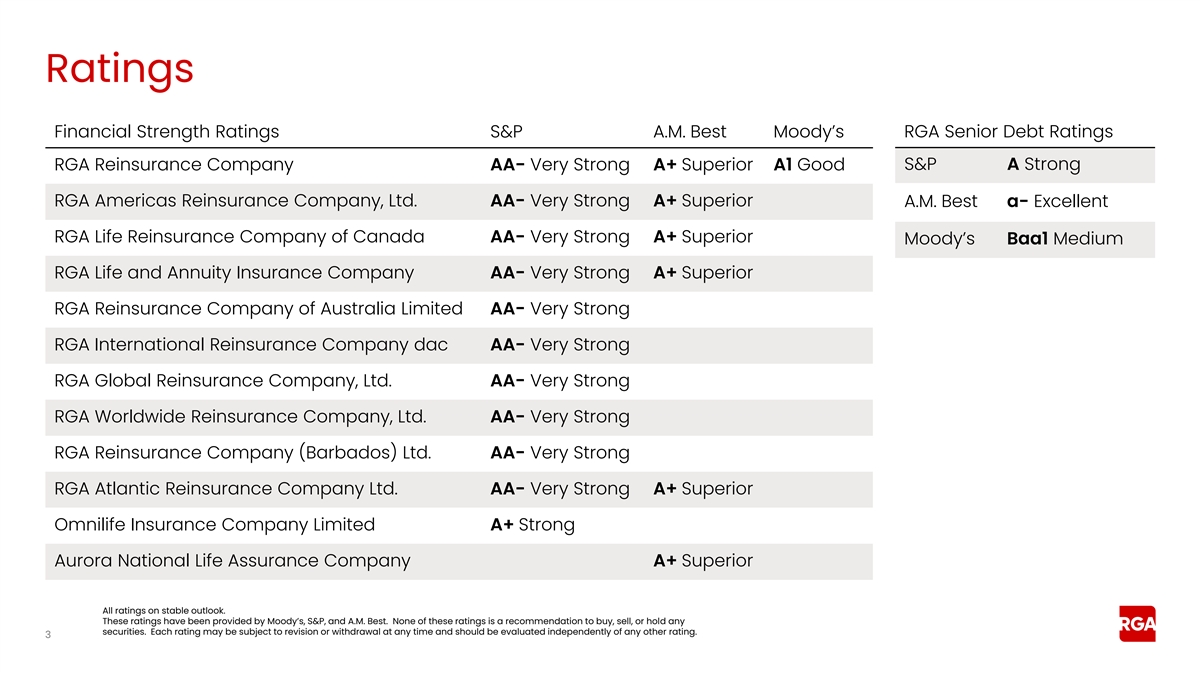
Task: Click the A+ Strong rating for Omnilife
Action: point(532,525)
